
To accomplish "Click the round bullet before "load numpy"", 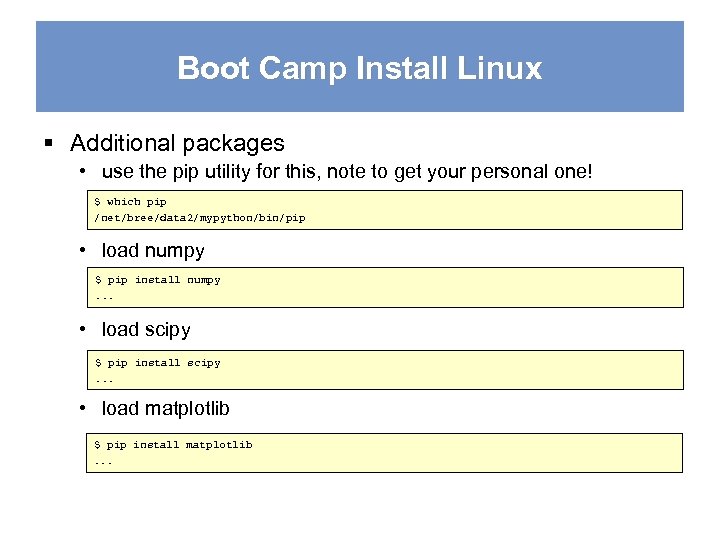I will (86, 251).
